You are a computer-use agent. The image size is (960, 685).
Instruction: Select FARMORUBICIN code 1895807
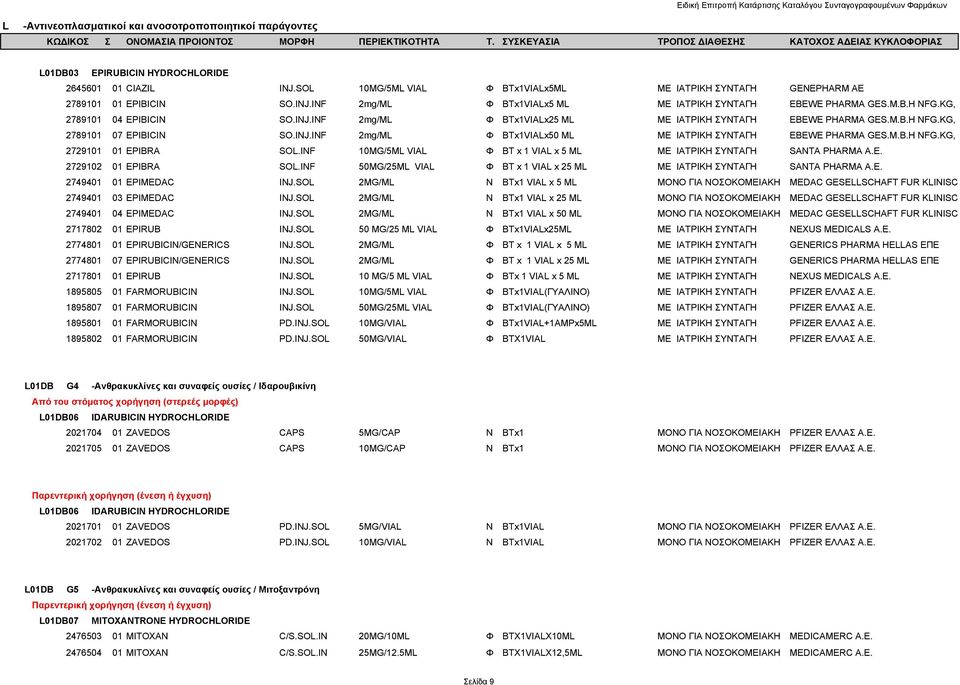point(84,307)
